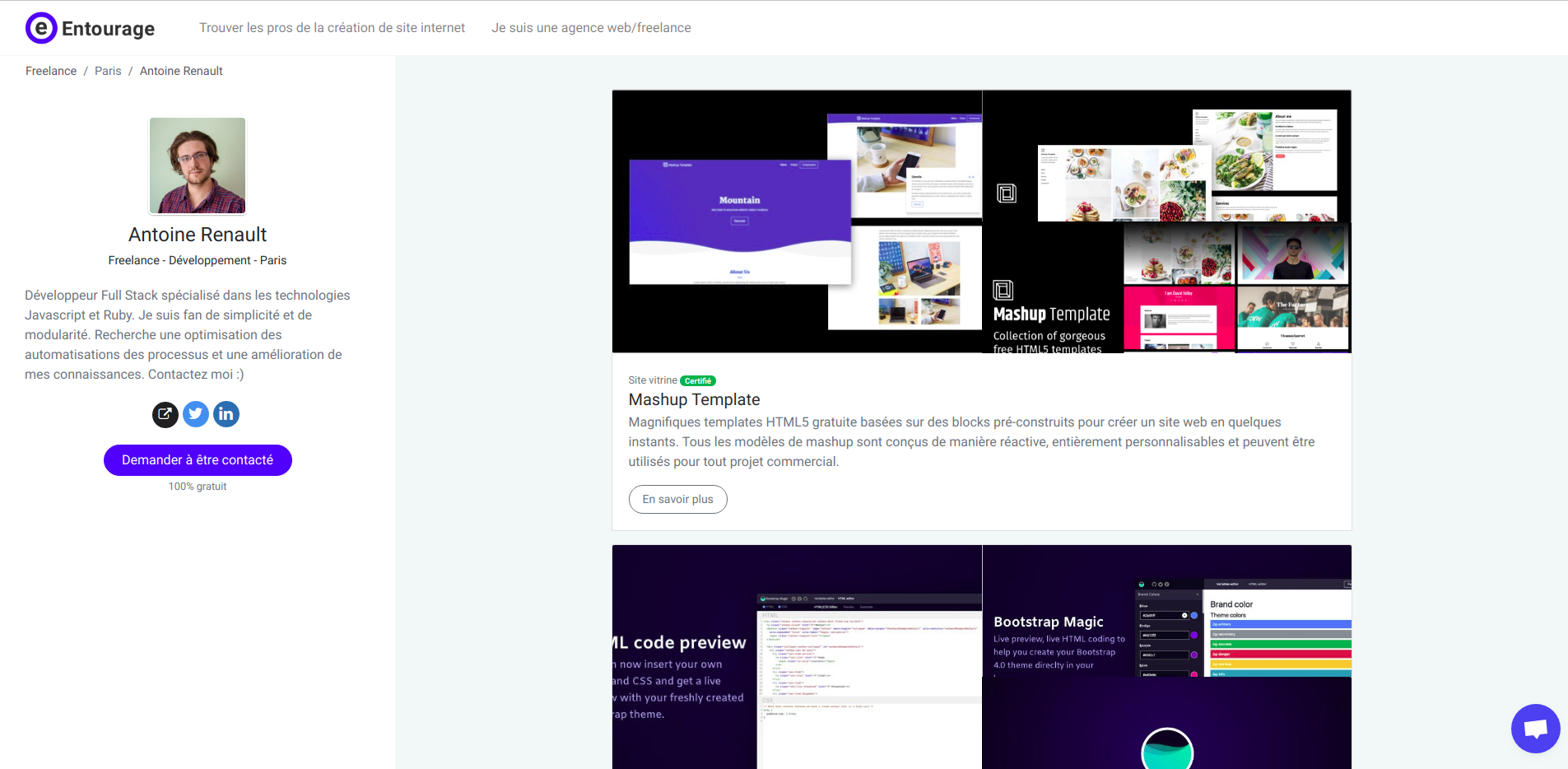Open the chat bubble widget

[x=1535, y=729]
